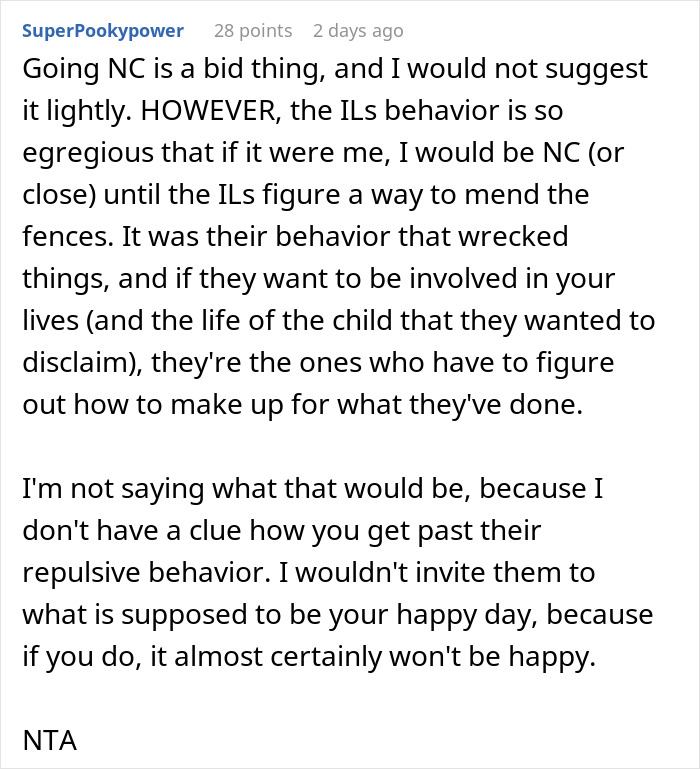Click the line starting "Going NC is a bid thing"
The height and width of the screenshot is (769, 700).
334,69
